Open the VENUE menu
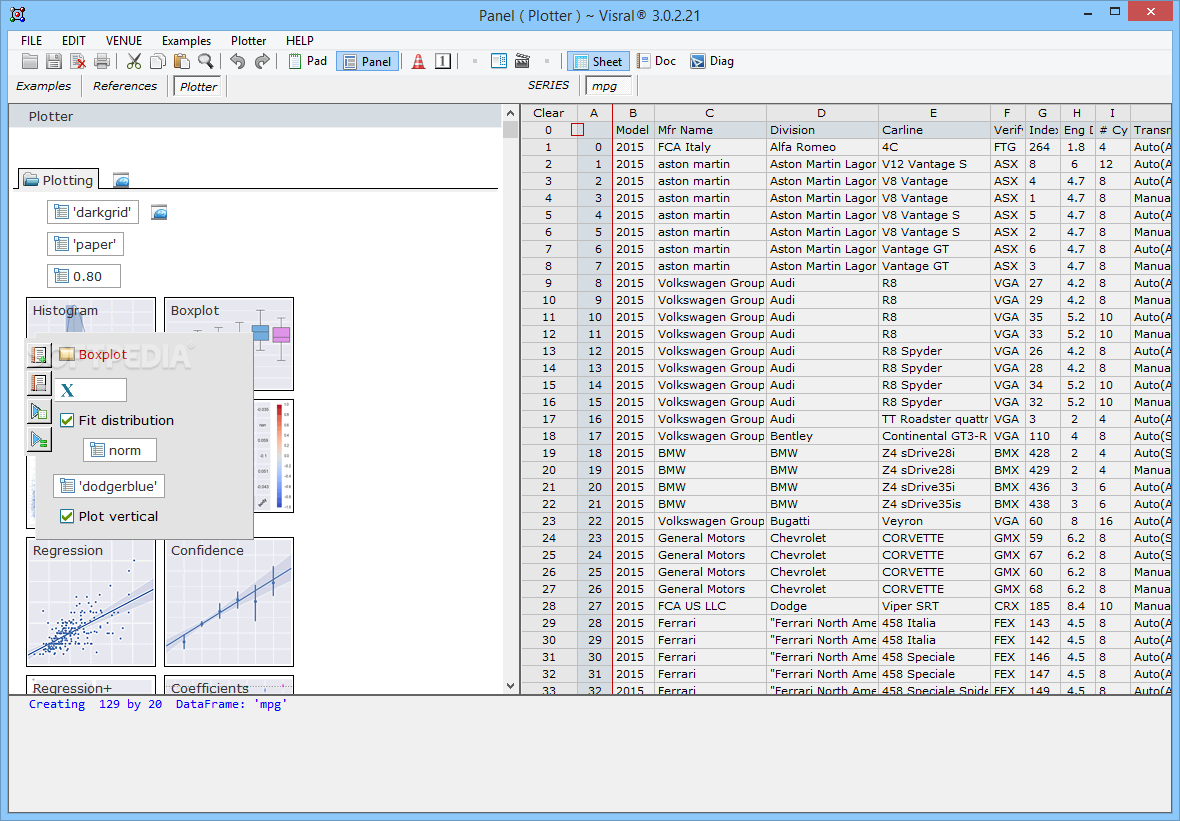The image size is (1180, 821). [124, 41]
